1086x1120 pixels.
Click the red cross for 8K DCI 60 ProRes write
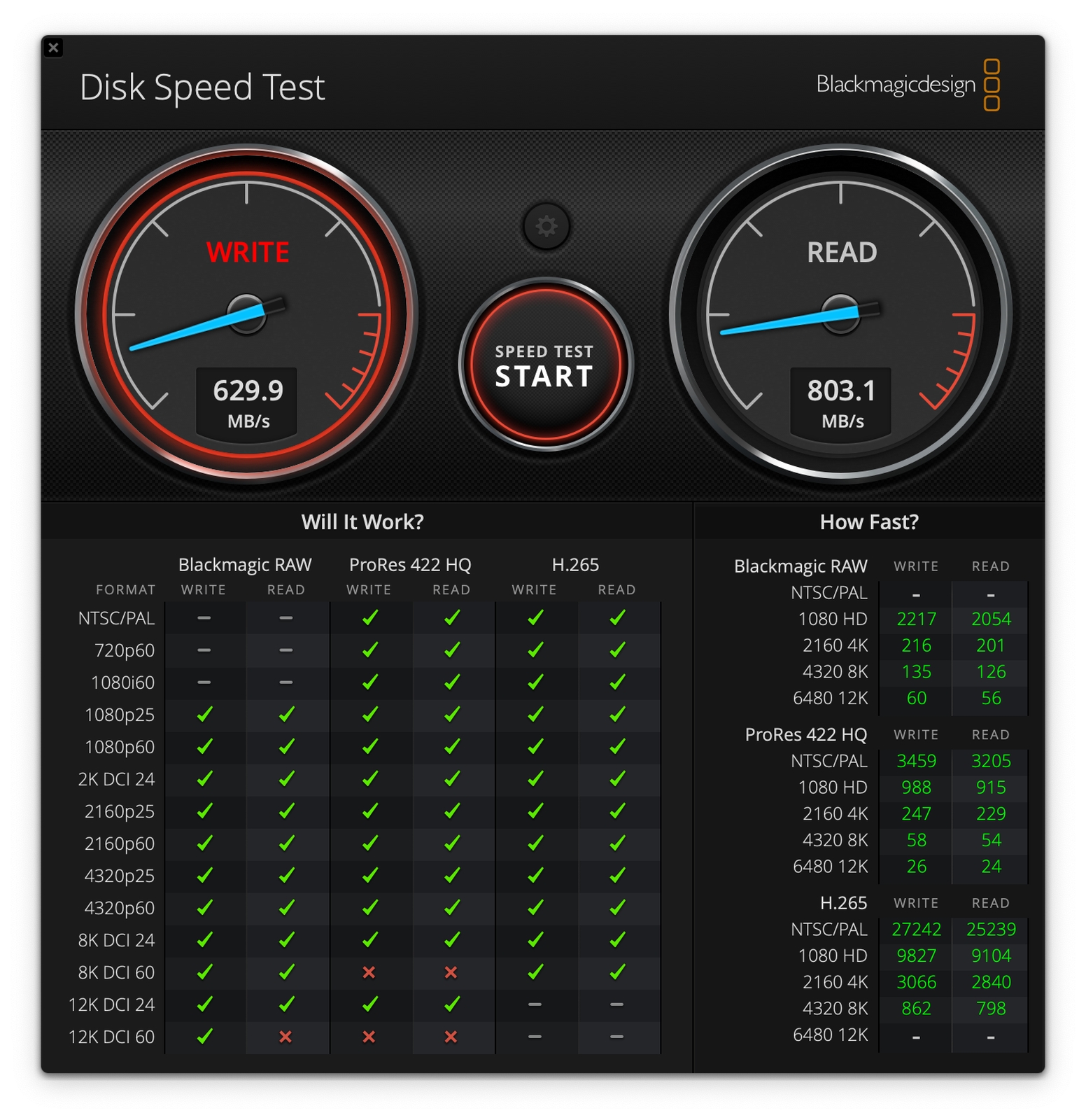[369, 972]
